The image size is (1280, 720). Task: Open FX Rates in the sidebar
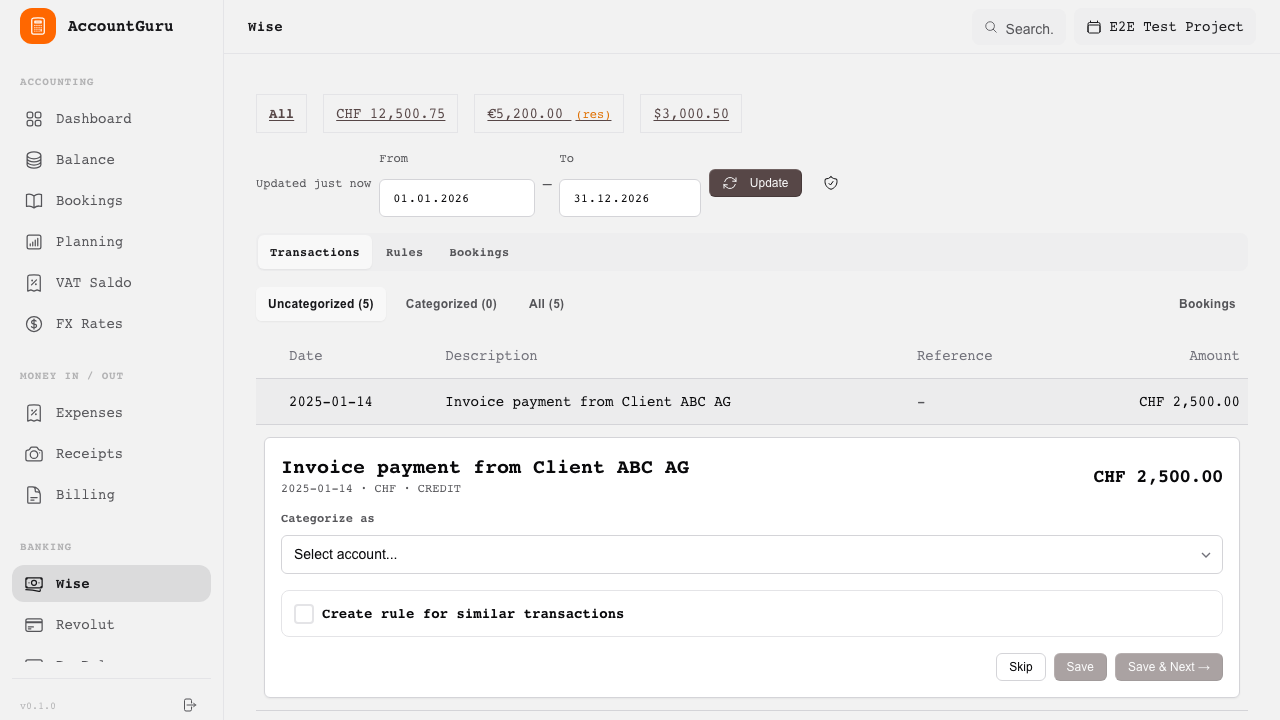coord(89,324)
